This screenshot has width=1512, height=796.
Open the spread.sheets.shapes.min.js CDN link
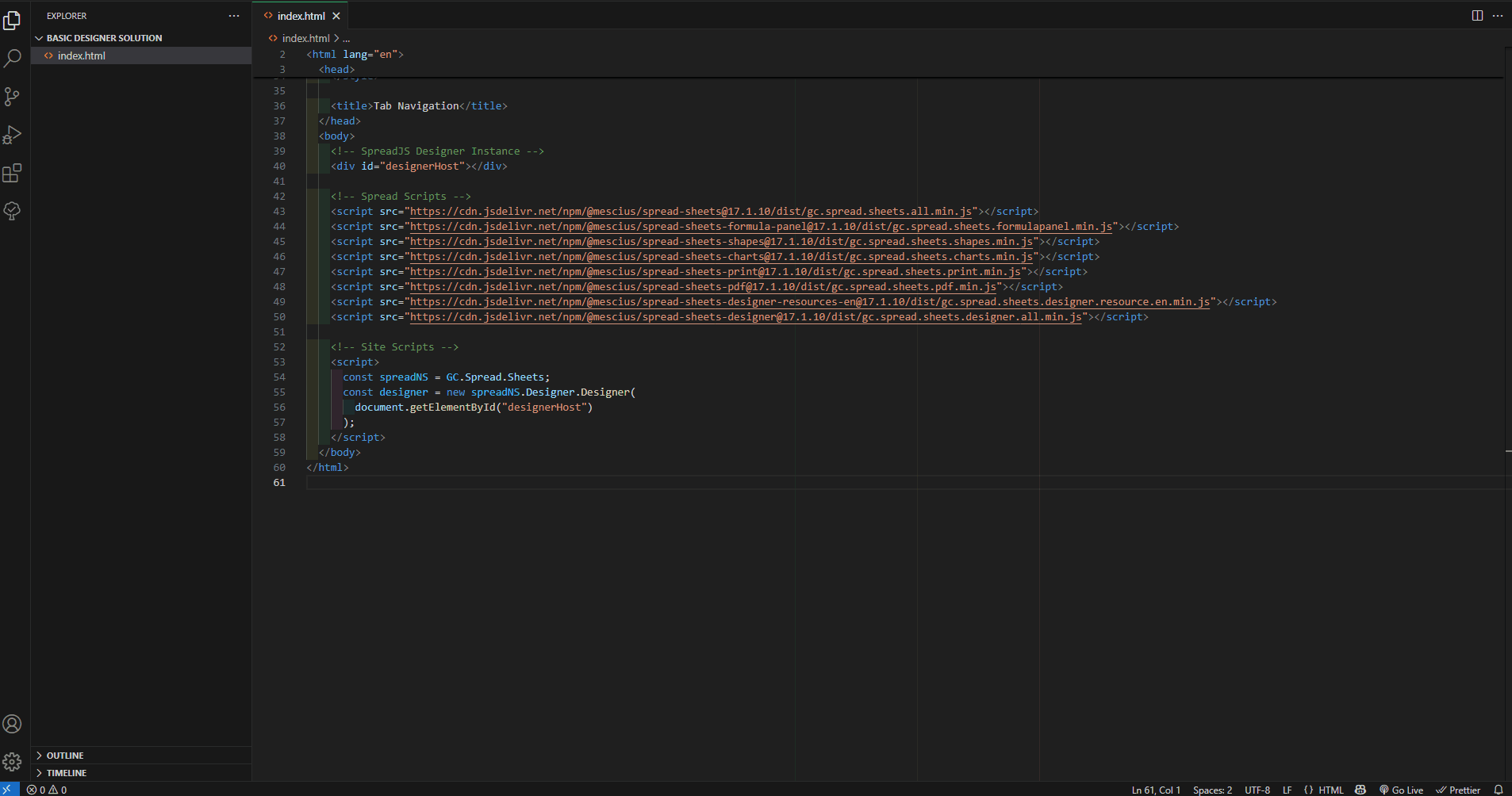[x=722, y=242]
